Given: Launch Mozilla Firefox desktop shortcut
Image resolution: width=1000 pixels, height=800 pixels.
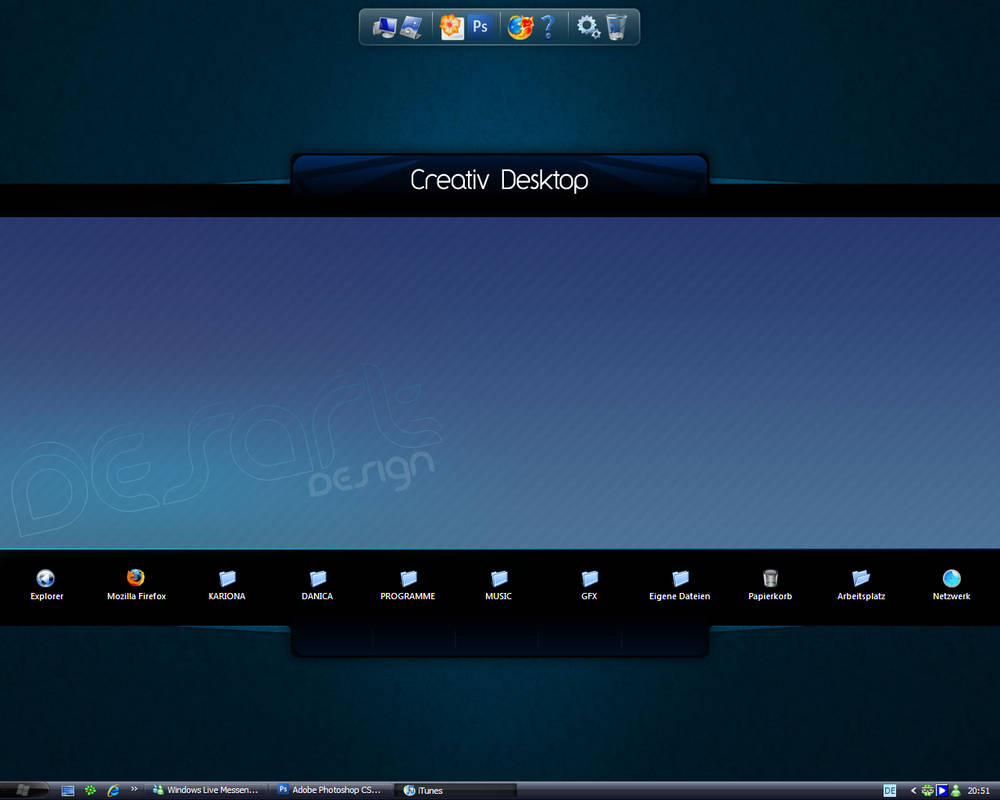Looking at the screenshot, I should click(x=136, y=585).
